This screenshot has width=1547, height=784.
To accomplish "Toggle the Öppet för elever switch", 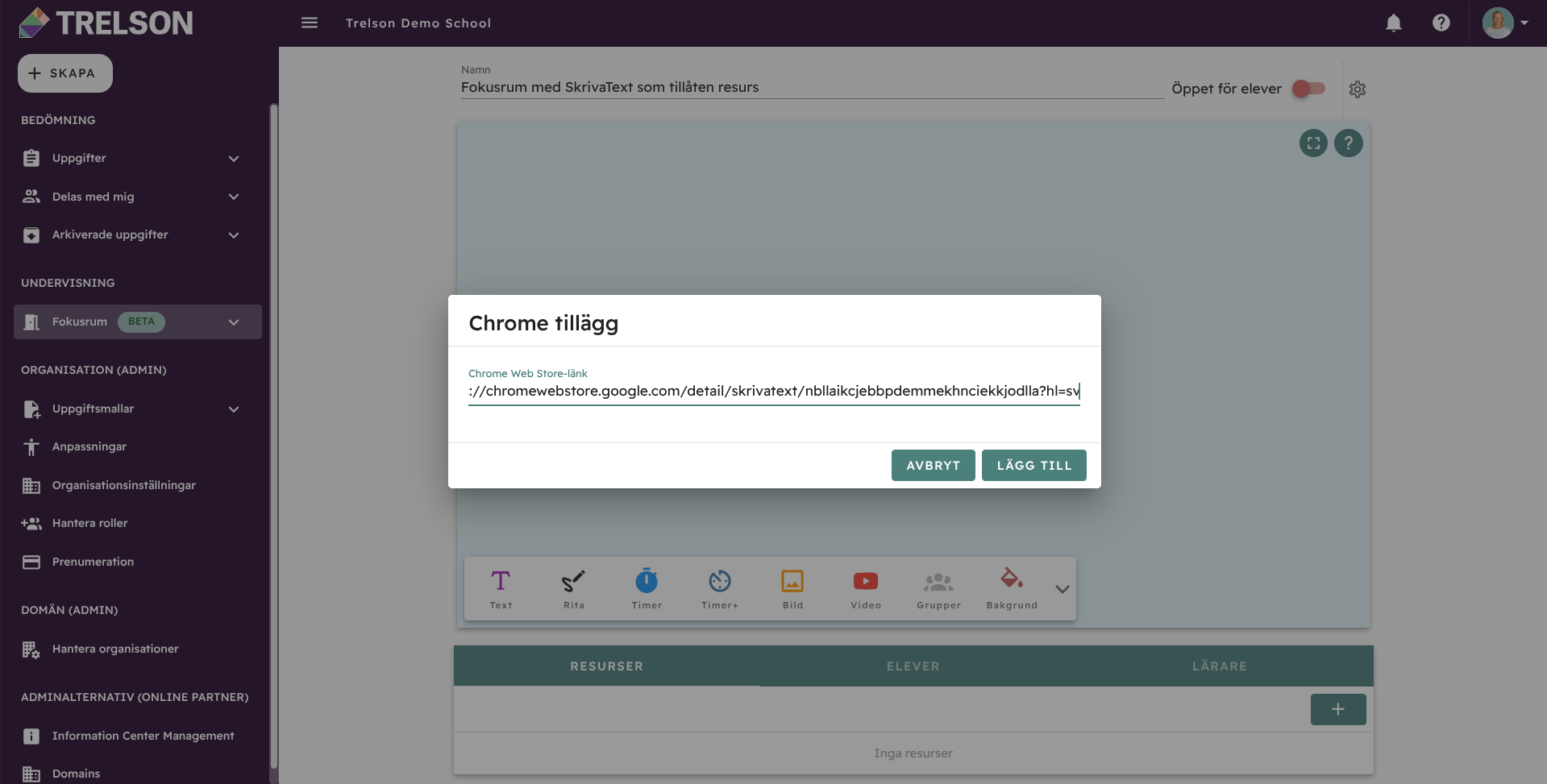I will (1308, 89).
